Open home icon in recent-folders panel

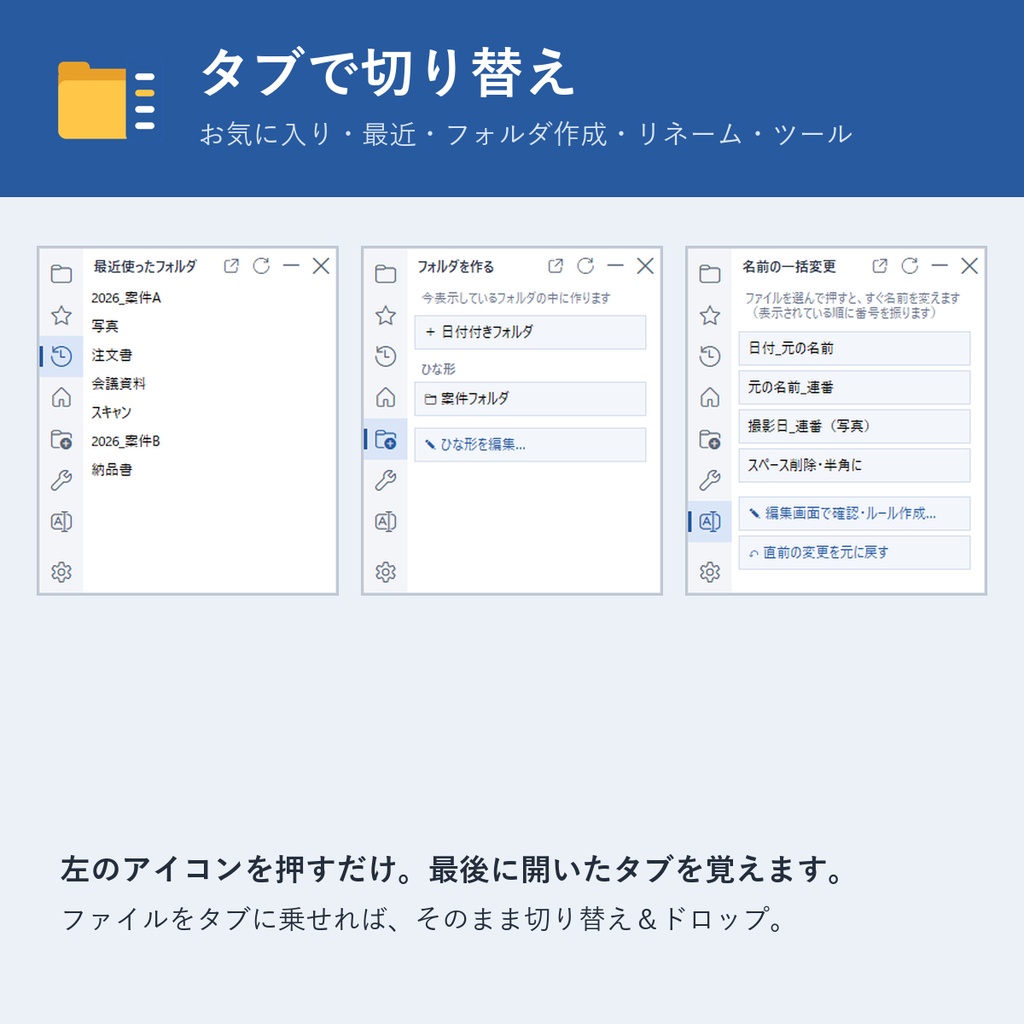point(61,397)
